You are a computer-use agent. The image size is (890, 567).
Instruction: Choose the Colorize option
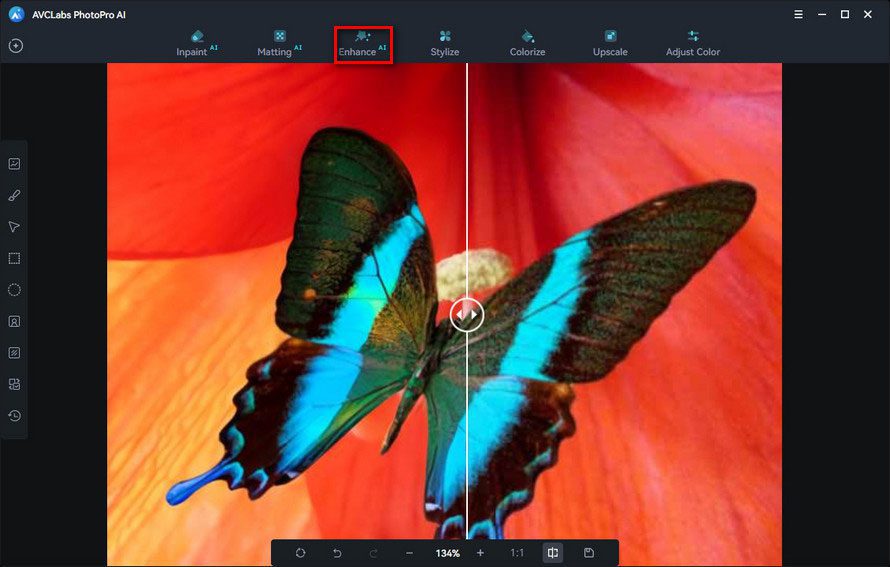pos(527,44)
